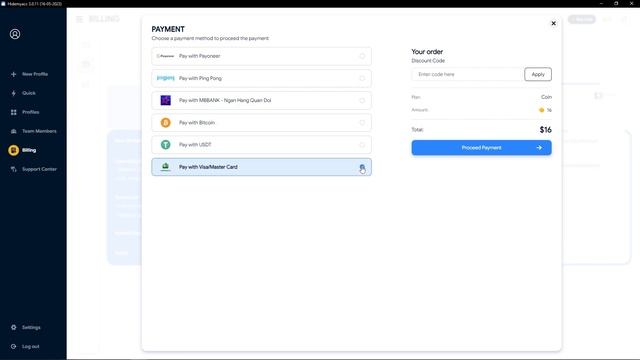The image size is (640, 360).
Task: Click the Settings gear icon
Action: pyautogui.click(x=13, y=327)
